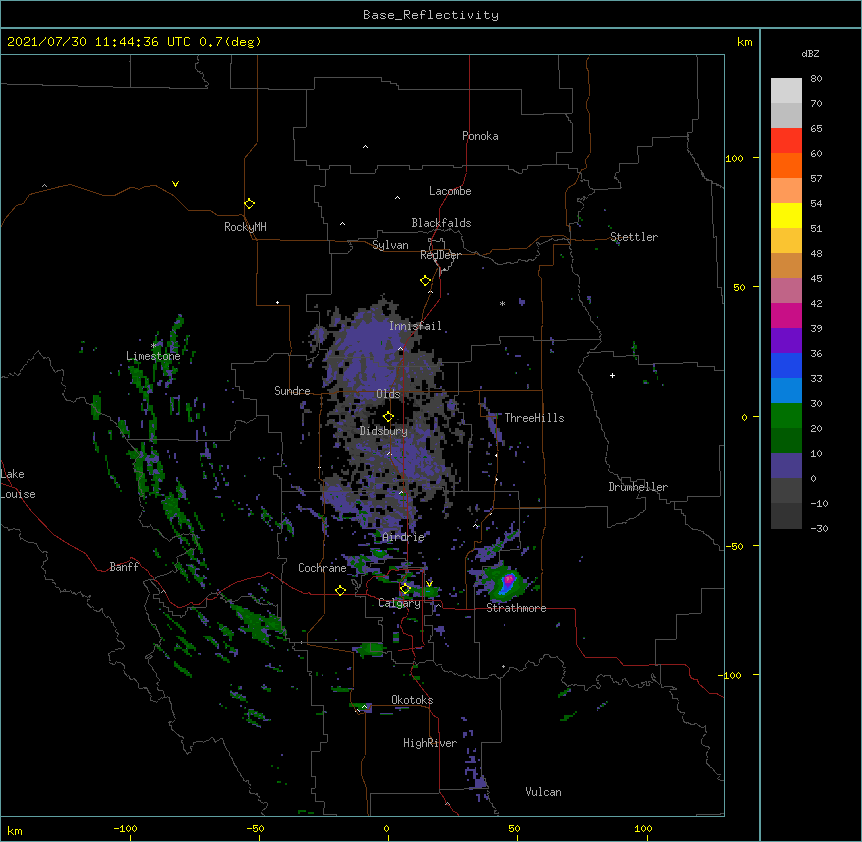Click the RedDeer city label
The image size is (862, 842).
[440, 255]
